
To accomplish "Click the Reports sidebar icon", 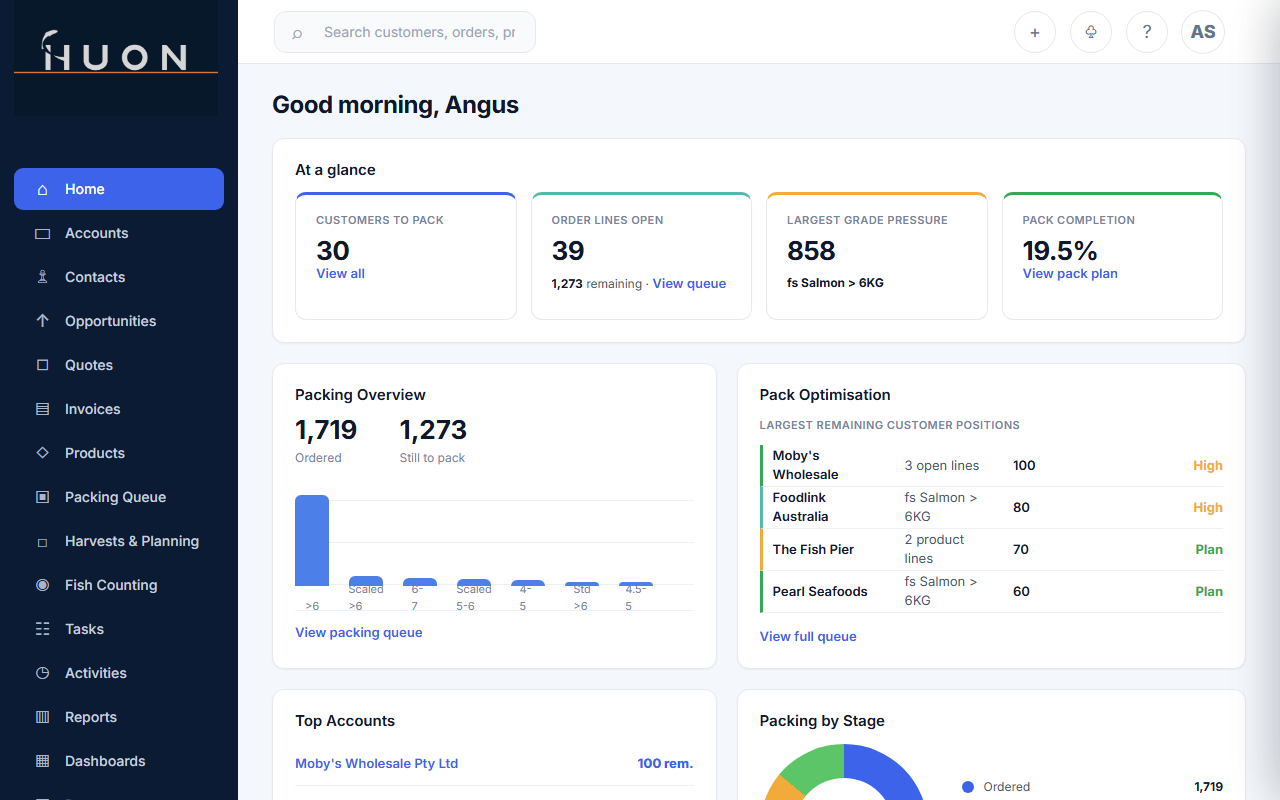I will tap(42, 717).
